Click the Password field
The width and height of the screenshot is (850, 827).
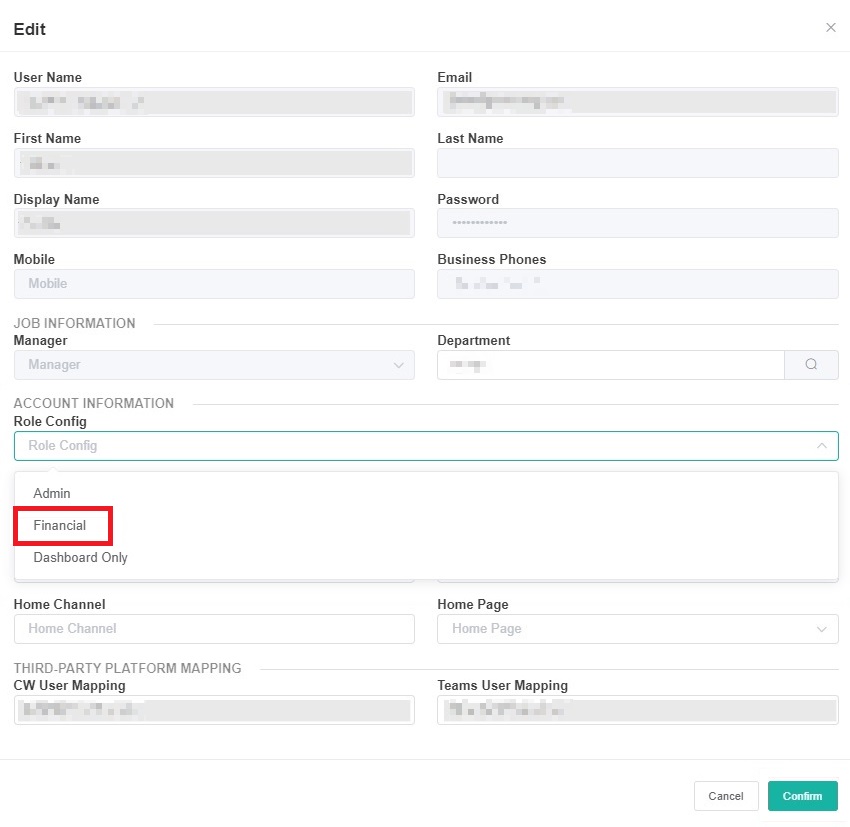pos(637,223)
